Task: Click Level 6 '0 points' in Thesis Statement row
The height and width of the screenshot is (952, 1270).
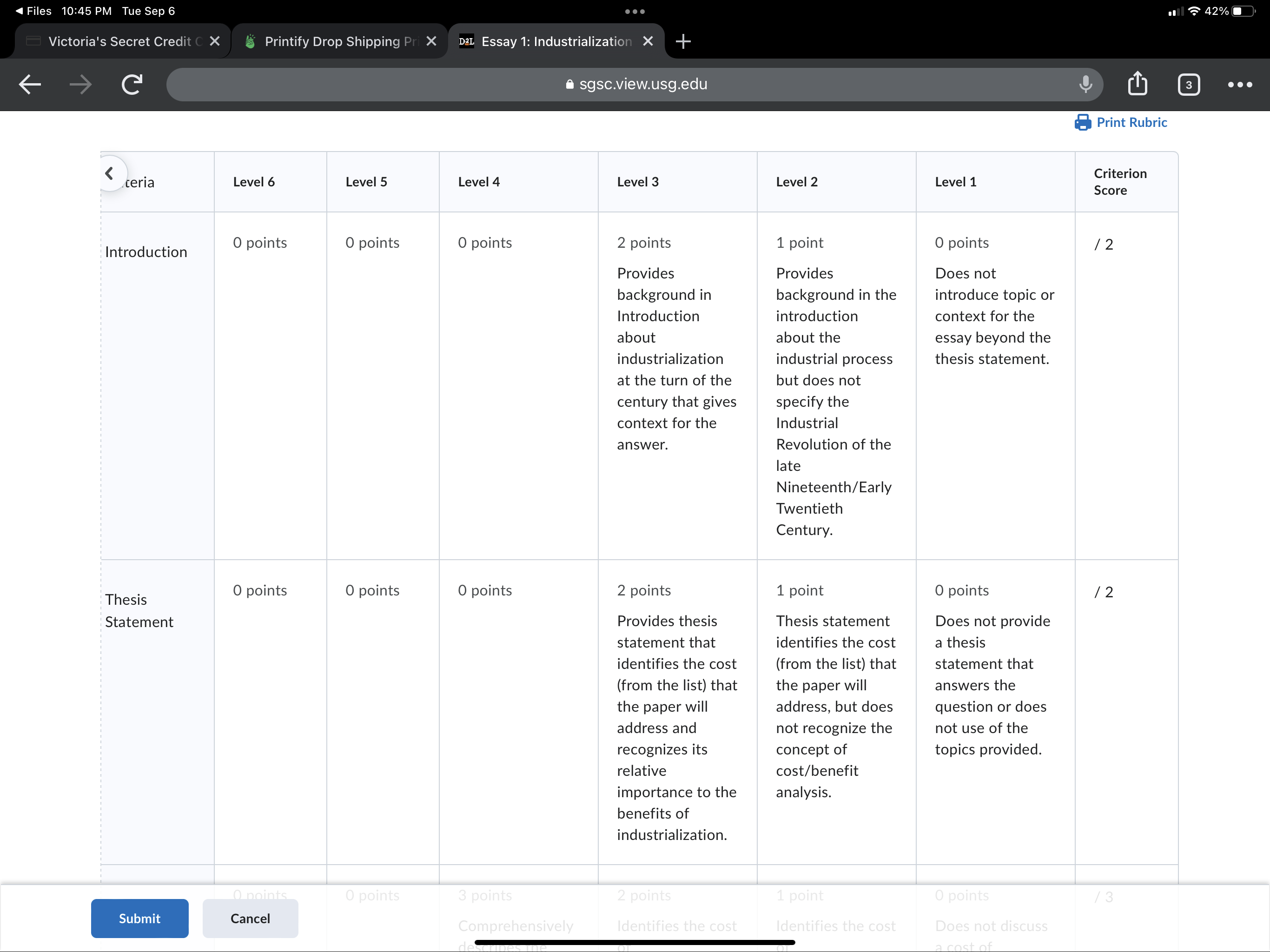Action: coord(259,590)
